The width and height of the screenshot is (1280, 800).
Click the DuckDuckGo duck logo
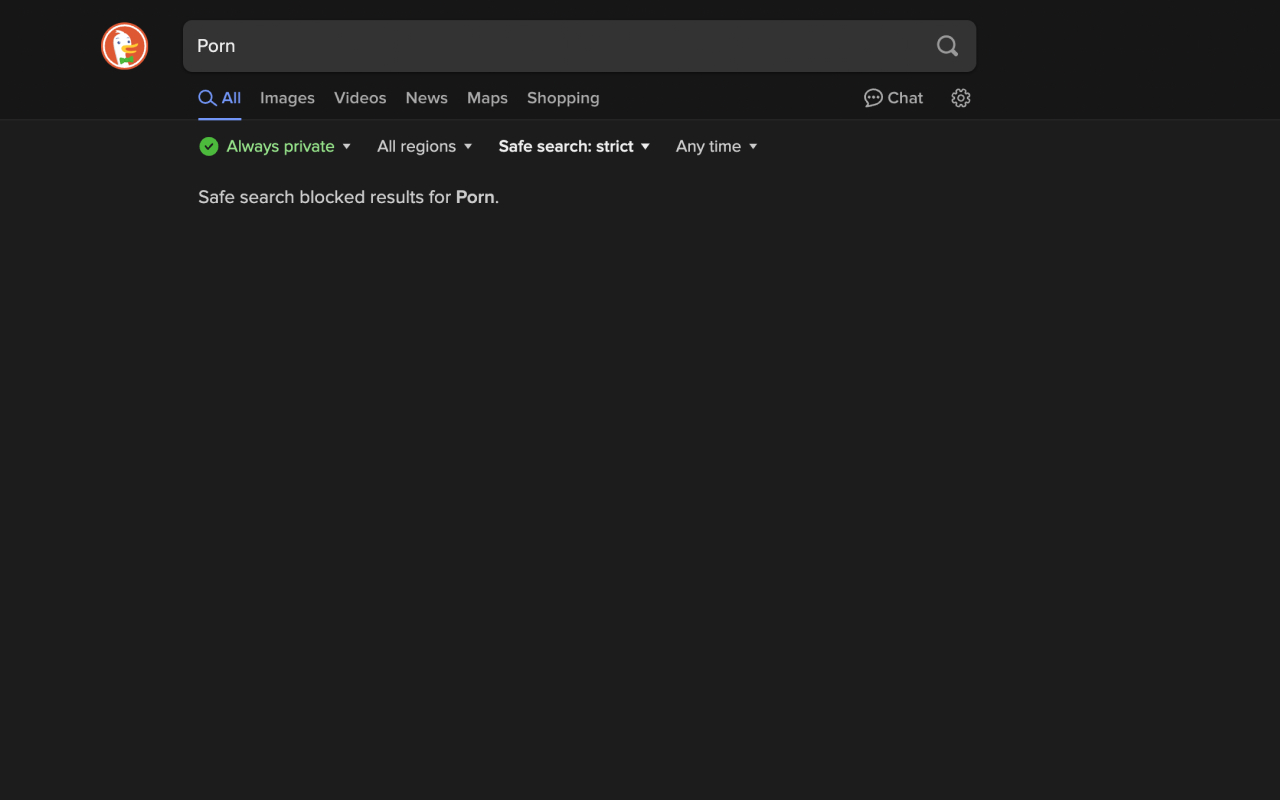pos(125,46)
